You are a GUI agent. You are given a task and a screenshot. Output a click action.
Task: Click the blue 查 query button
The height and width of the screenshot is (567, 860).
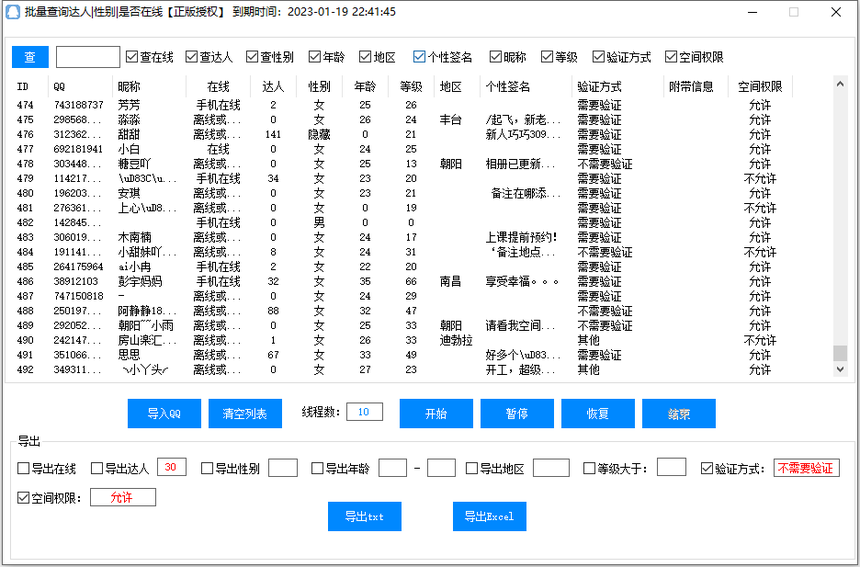(x=30, y=57)
